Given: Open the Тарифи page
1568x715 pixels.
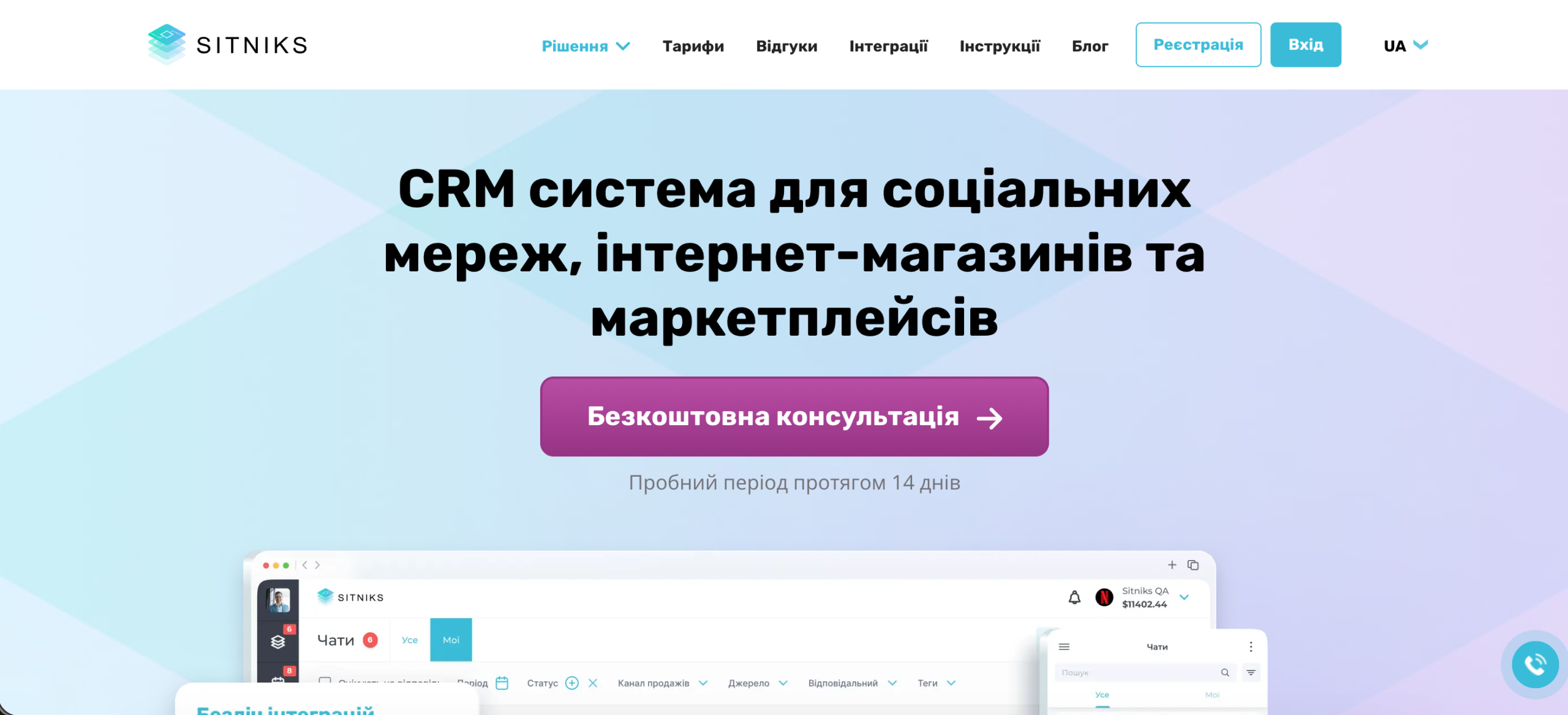Looking at the screenshot, I should tap(693, 46).
